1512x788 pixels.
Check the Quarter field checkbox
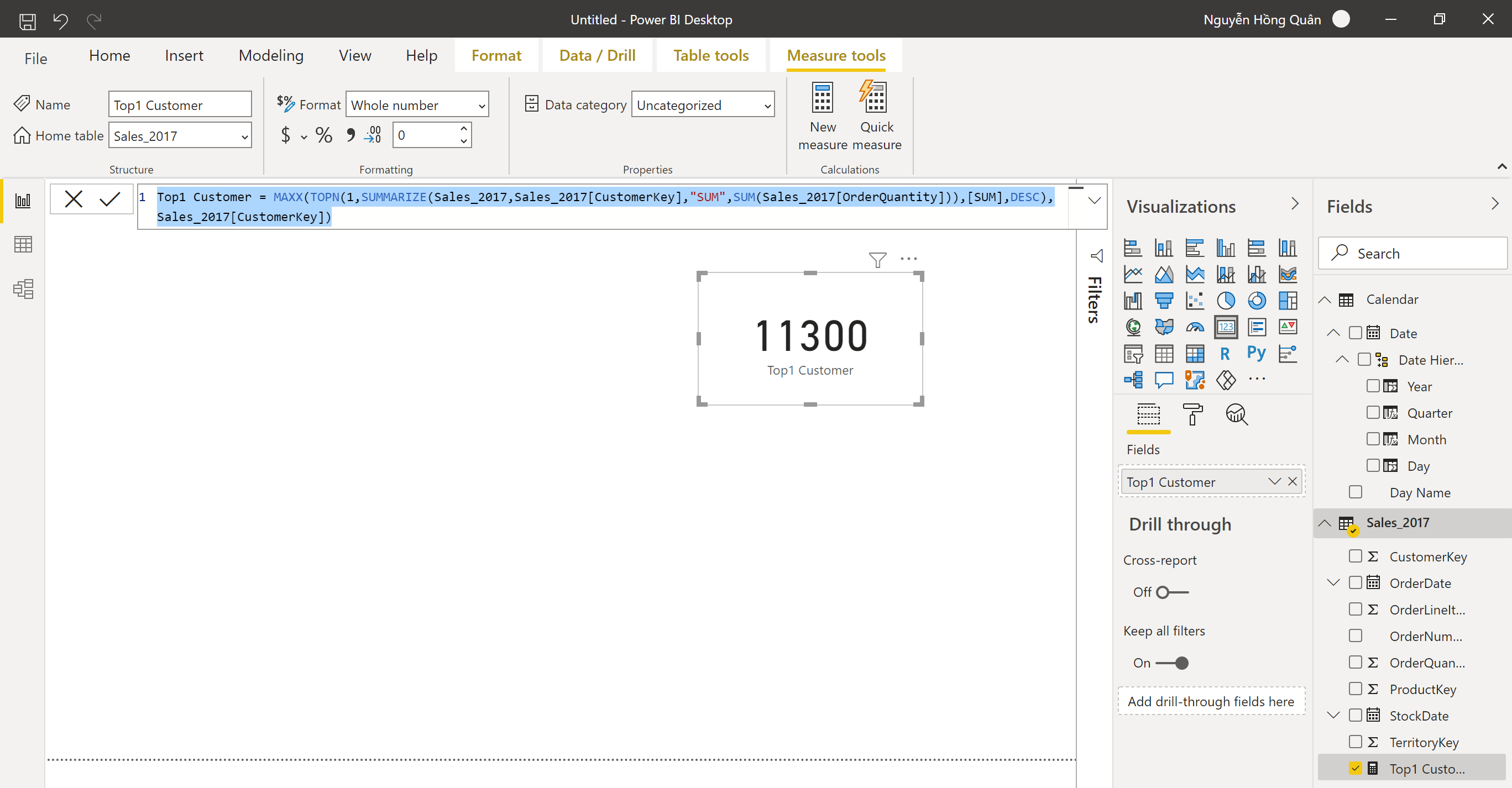[1373, 412]
